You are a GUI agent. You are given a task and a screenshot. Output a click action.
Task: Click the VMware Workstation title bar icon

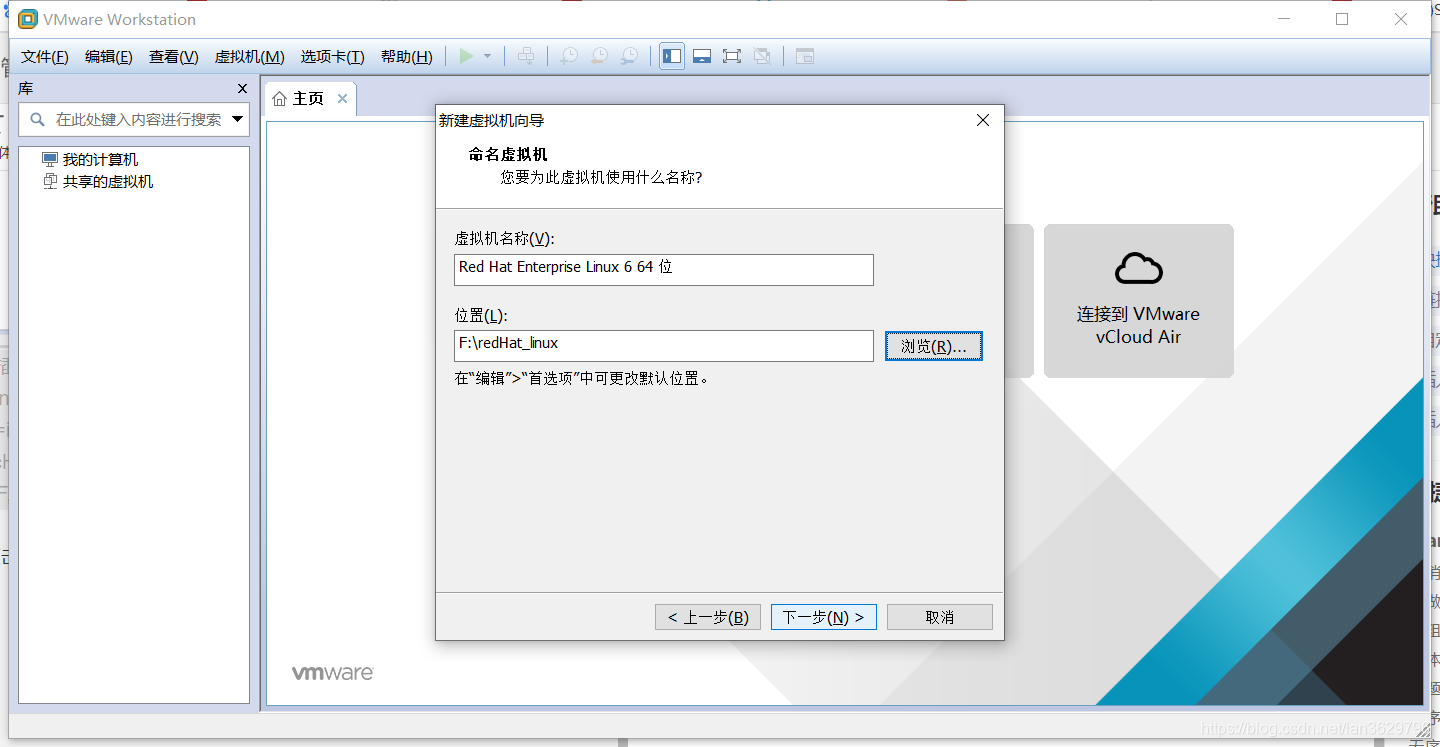pos(27,19)
